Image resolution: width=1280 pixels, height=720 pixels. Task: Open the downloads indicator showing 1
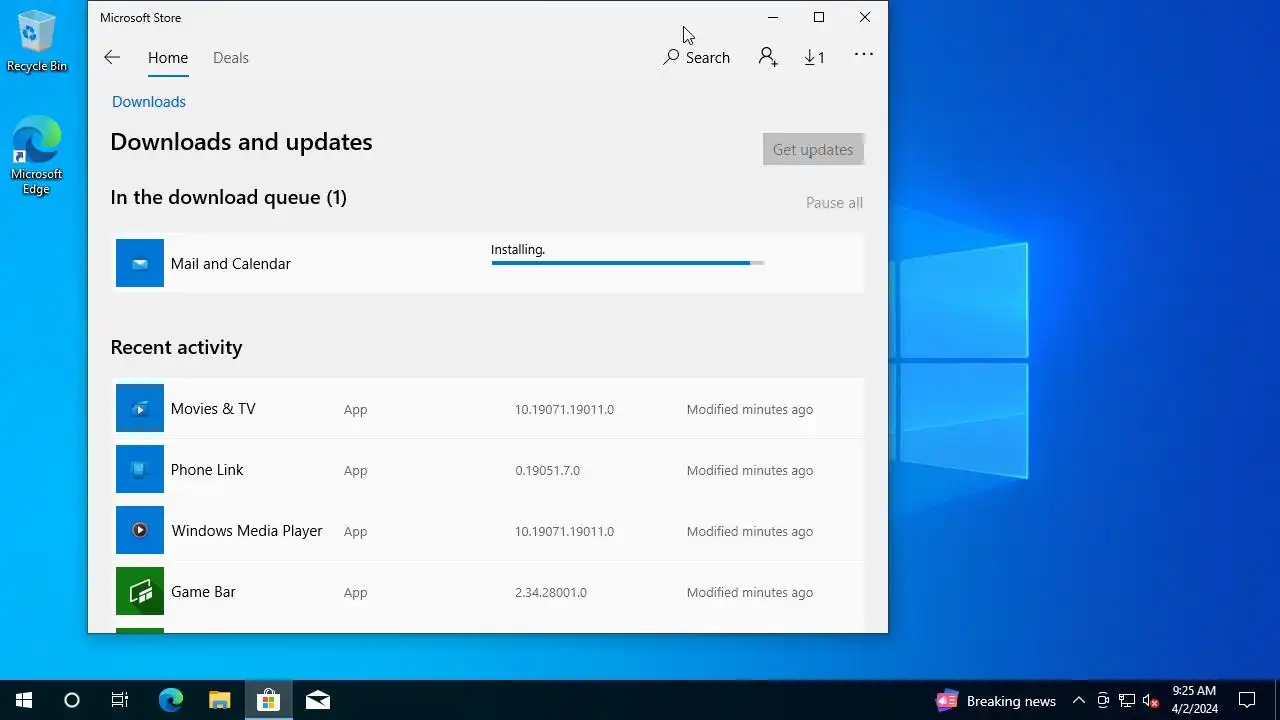point(814,58)
